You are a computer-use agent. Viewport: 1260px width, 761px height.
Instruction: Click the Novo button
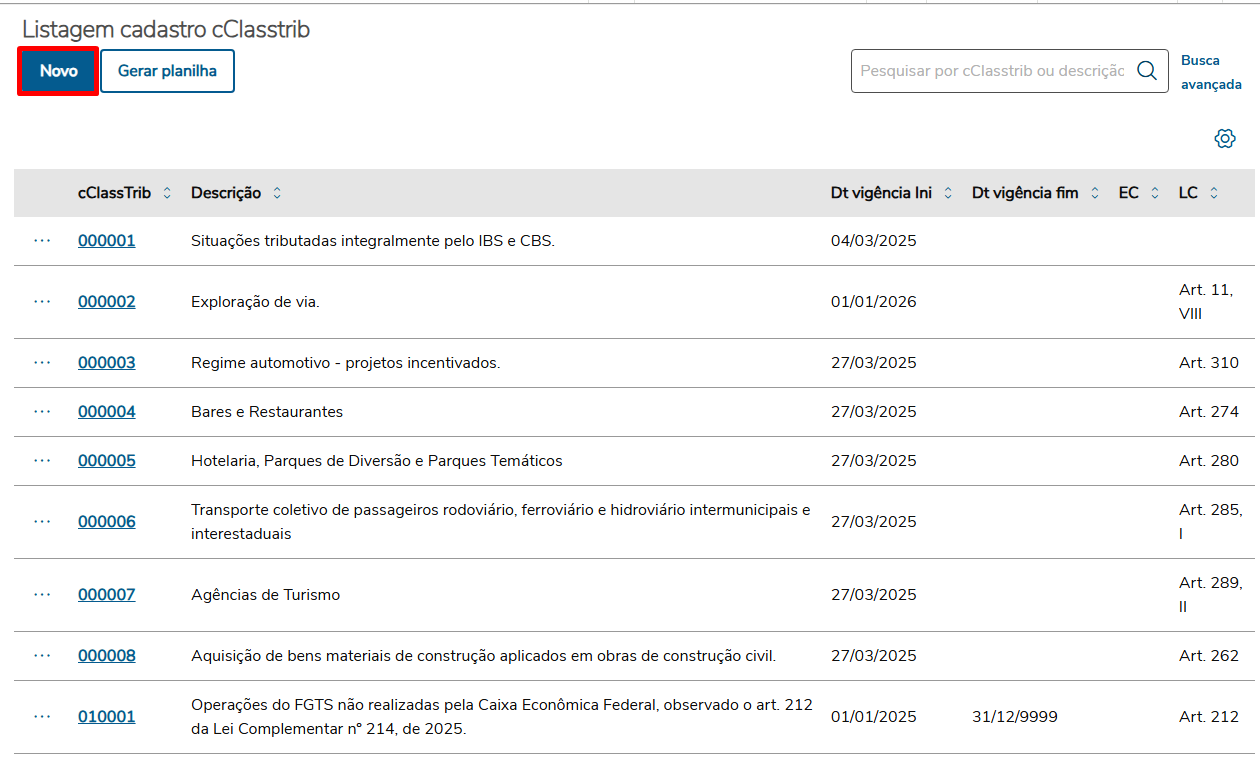58,71
